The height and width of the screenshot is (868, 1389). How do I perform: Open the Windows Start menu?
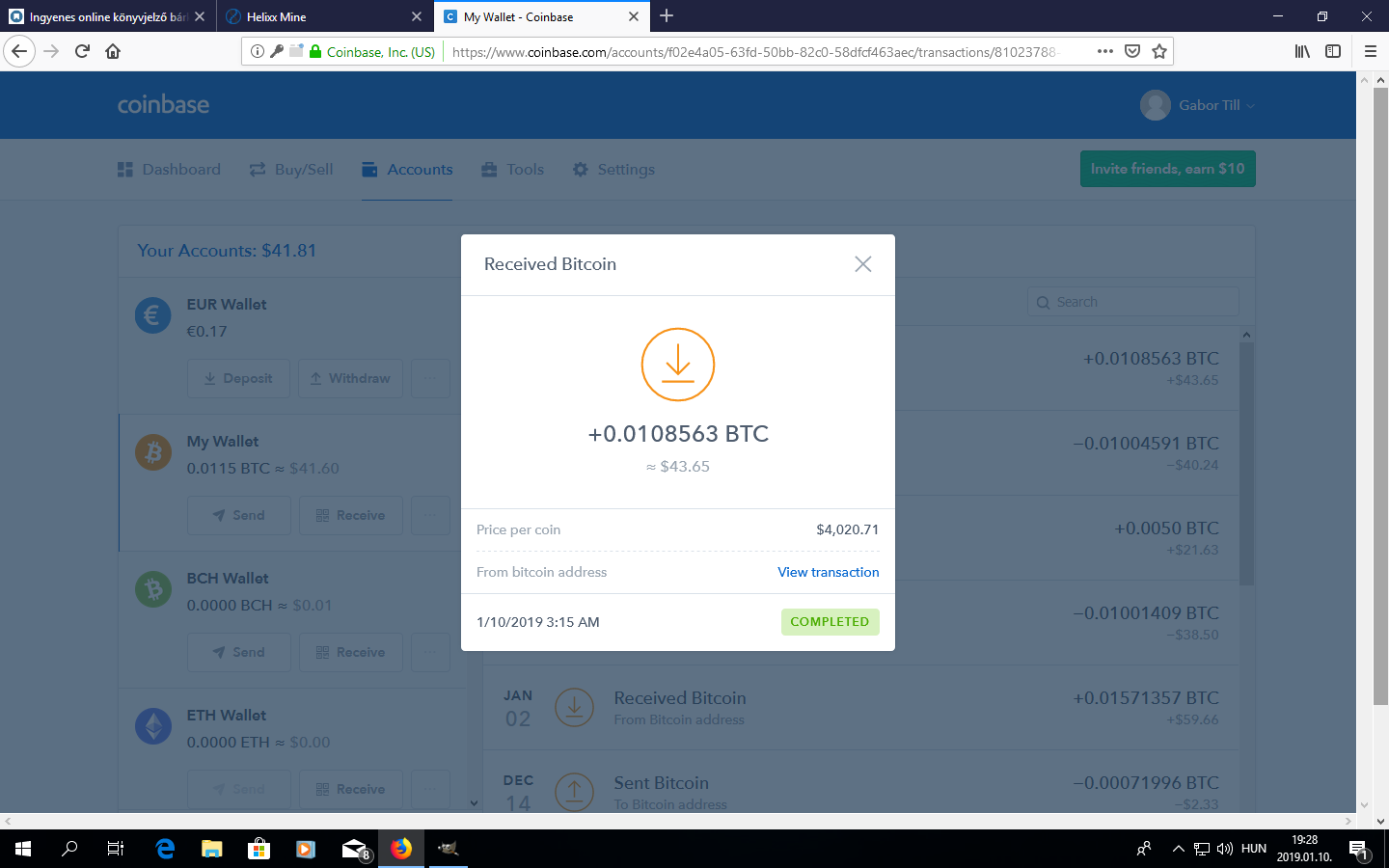coord(23,849)
